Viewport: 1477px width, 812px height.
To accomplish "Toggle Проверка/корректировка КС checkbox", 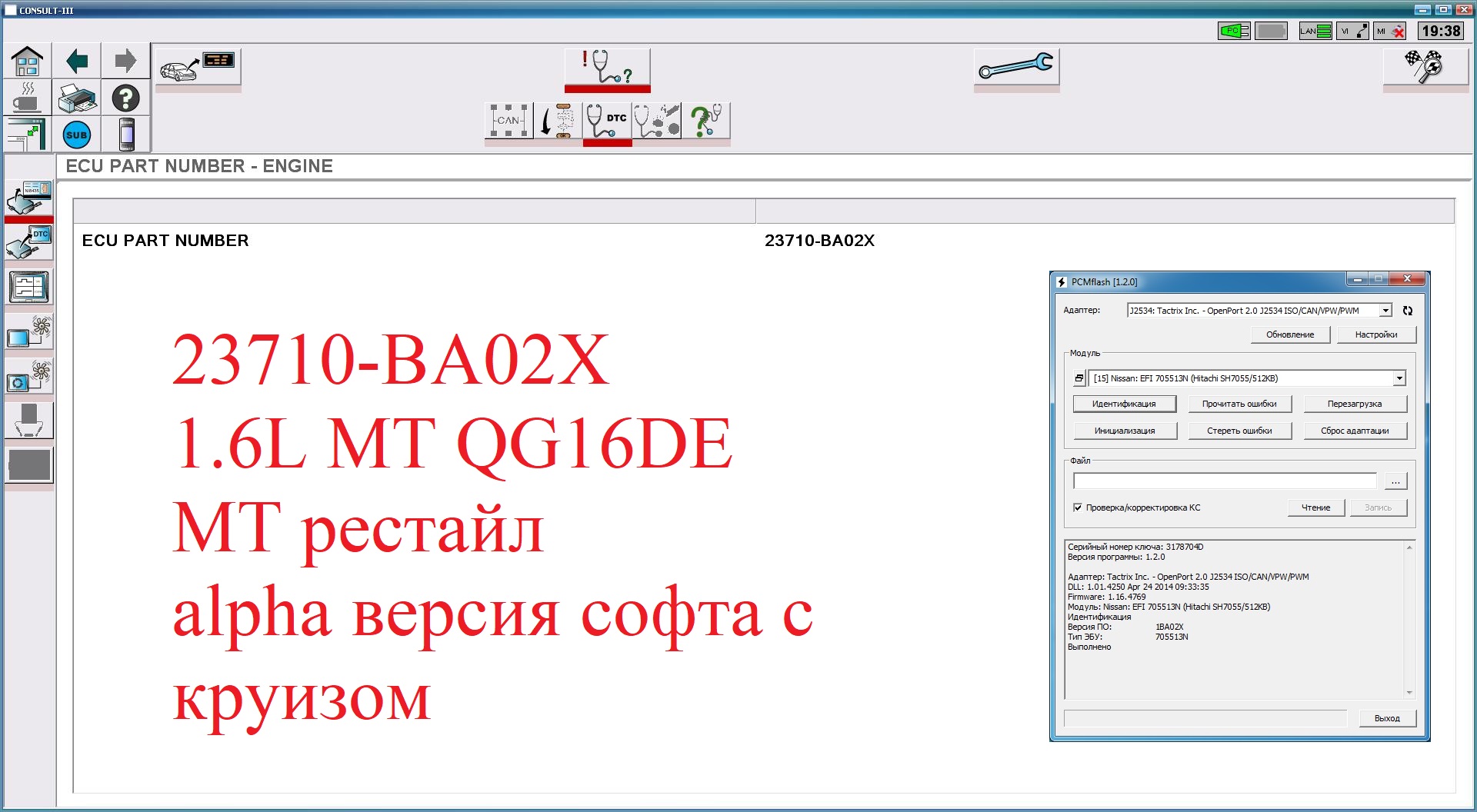I will (x=1078, y=507).
